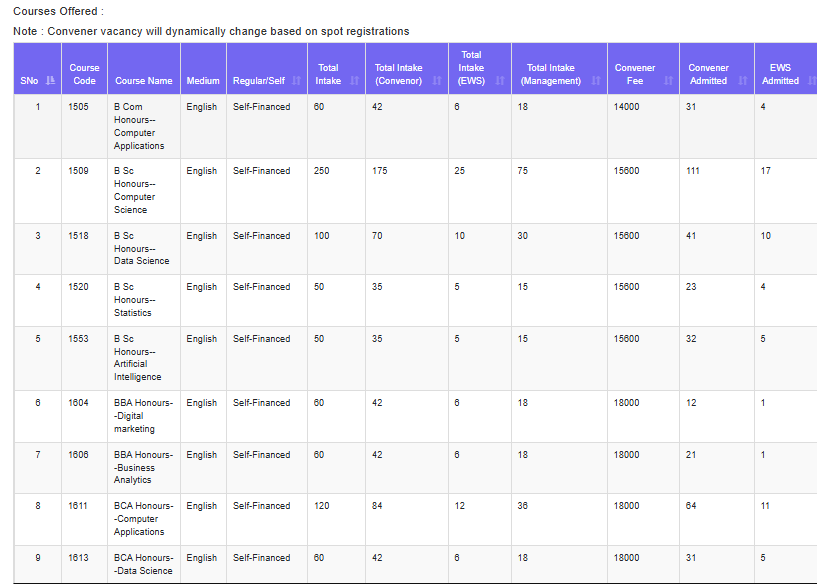The image size is (817, 585).
Task: Select B Sc Honours--Artificial Intelligence row
Action: pyautogui.click(x=415, y=358)
